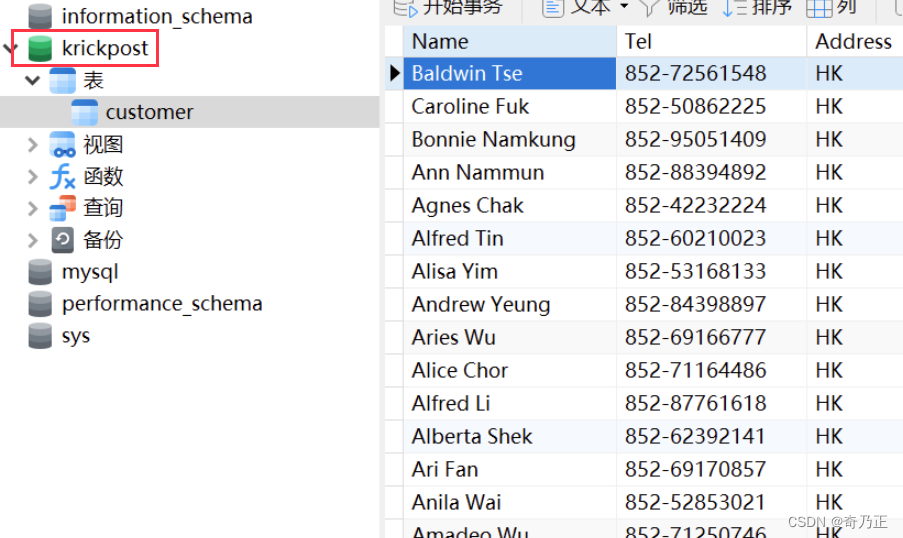
Task: Click the row selector for Baldwin Tse
Action: (394, 73)
